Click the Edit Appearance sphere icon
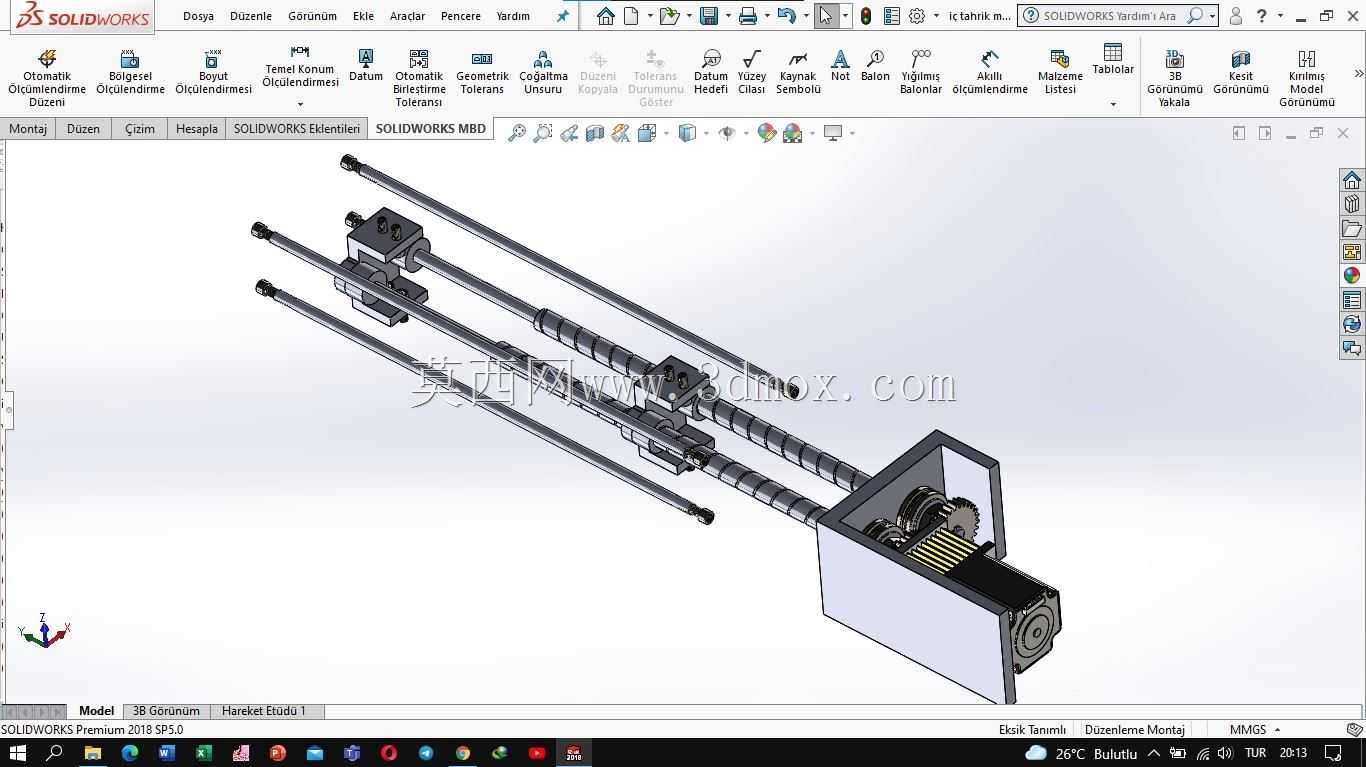1366x767 pixels. tap(767, 133)
